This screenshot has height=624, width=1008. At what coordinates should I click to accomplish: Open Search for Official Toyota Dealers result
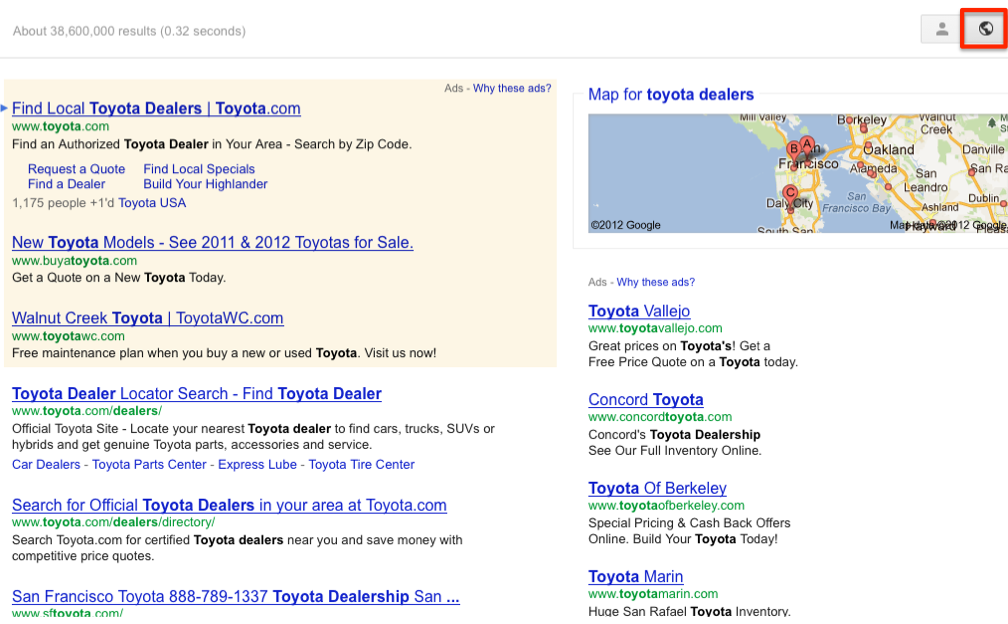point(230,506)
